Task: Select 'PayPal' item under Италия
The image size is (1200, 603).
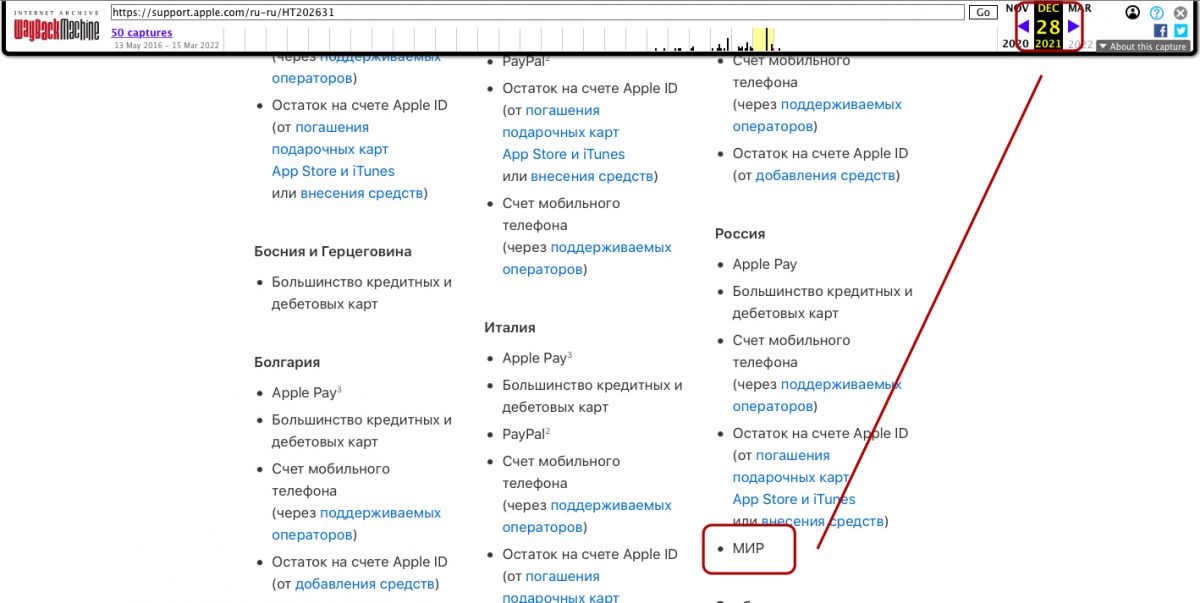Action: click(x=524, y=434)
